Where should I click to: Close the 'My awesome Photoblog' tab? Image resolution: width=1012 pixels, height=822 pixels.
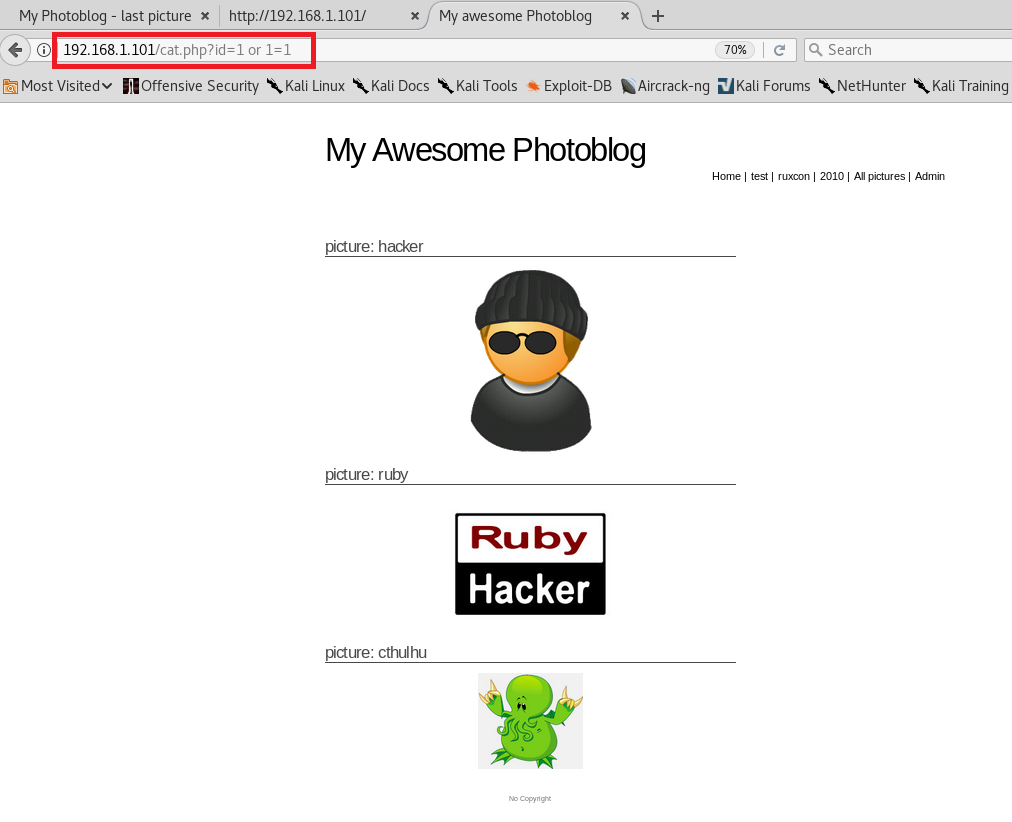tap(625, 16)
